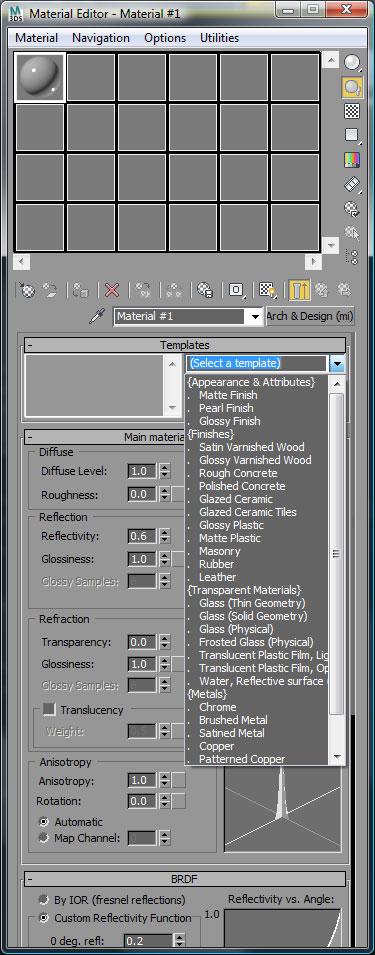This screenshot has width=375, height=955.
Task: Open the Sample UV Tiling flyout
Action: [352, 135]
